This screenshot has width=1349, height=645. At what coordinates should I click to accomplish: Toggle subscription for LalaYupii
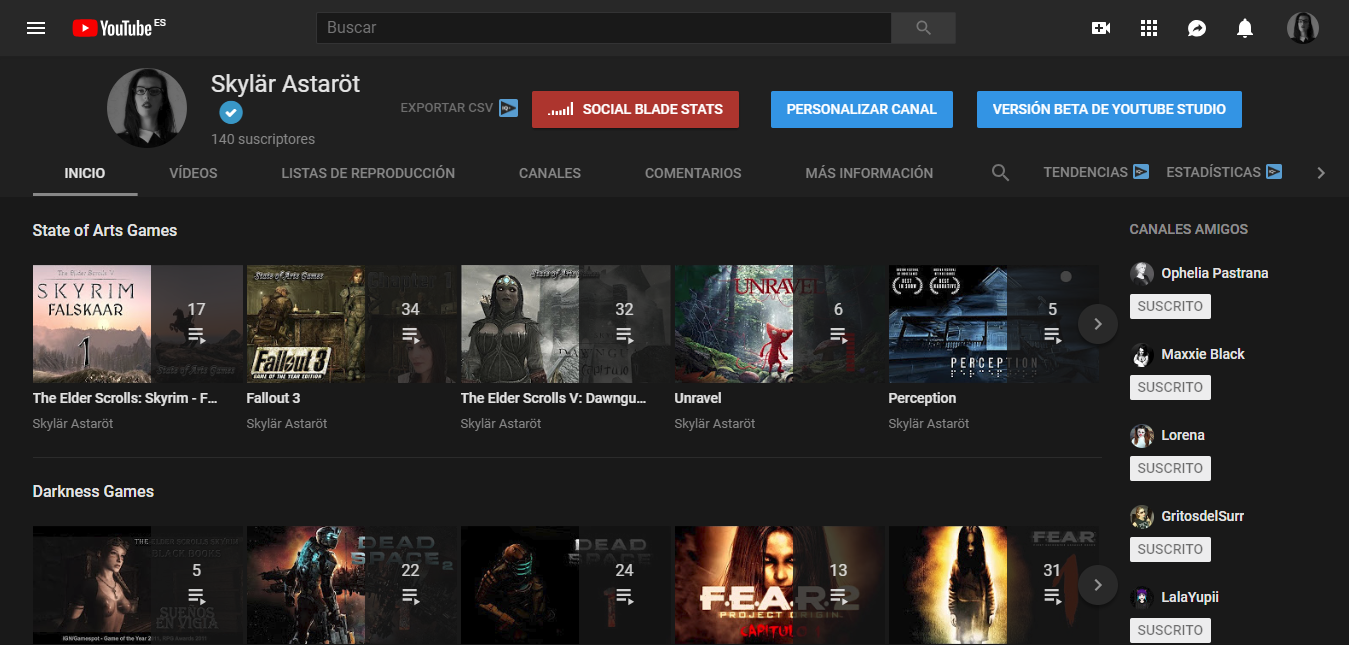(x=1170, y=630)
